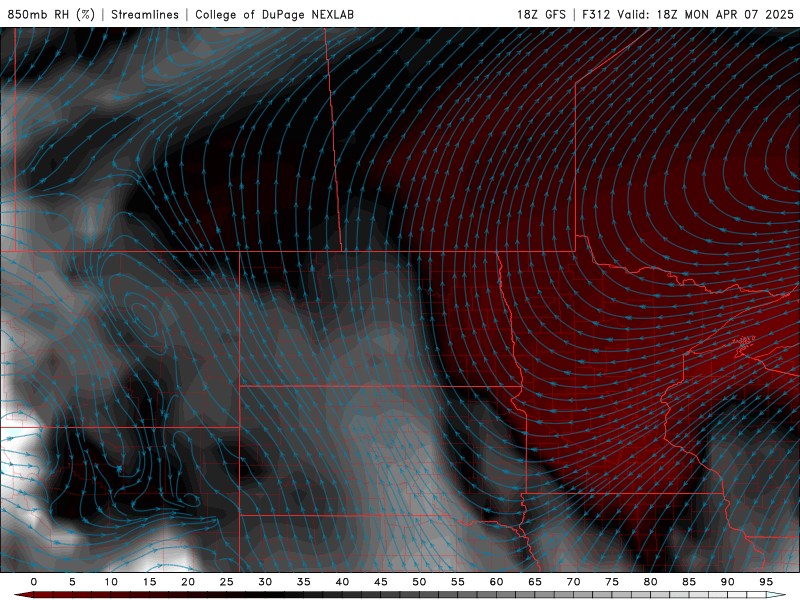Click the "Valid: 18Z MON APR 07 2025" text
The height and width of the screenshot is (600, 800).
tap(705, 14)
